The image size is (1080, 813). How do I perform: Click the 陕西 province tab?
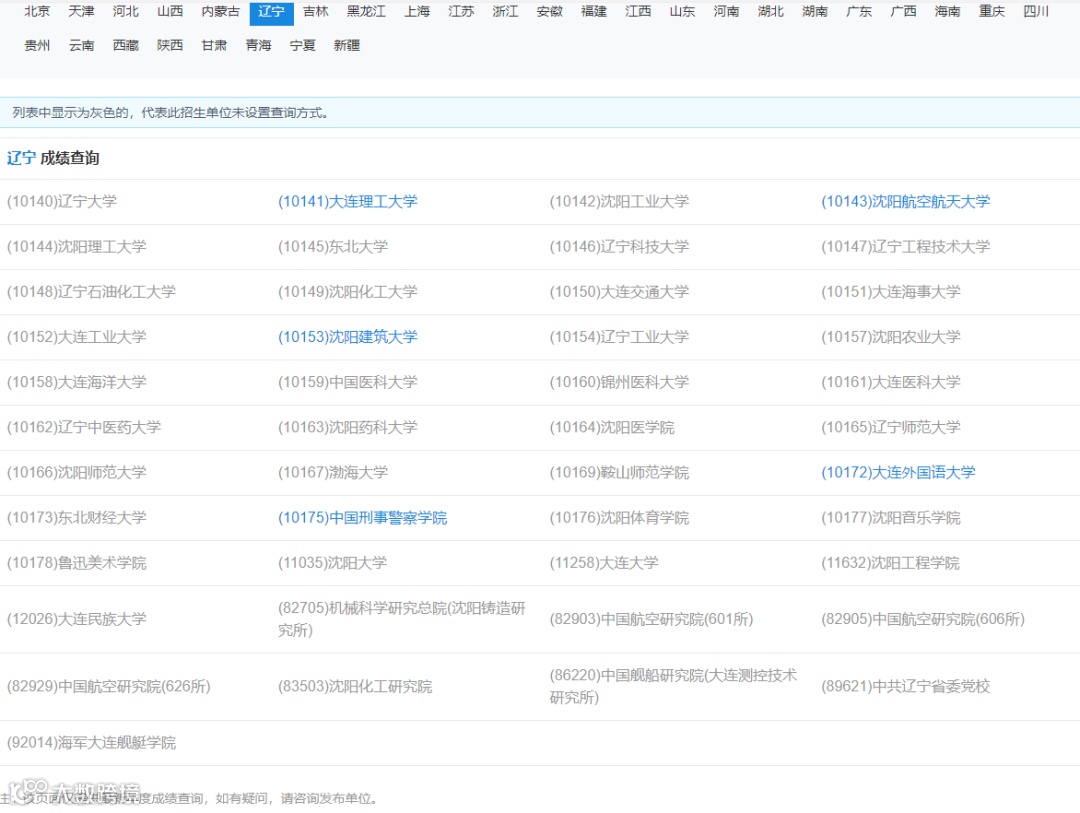(x=170, y=45)
